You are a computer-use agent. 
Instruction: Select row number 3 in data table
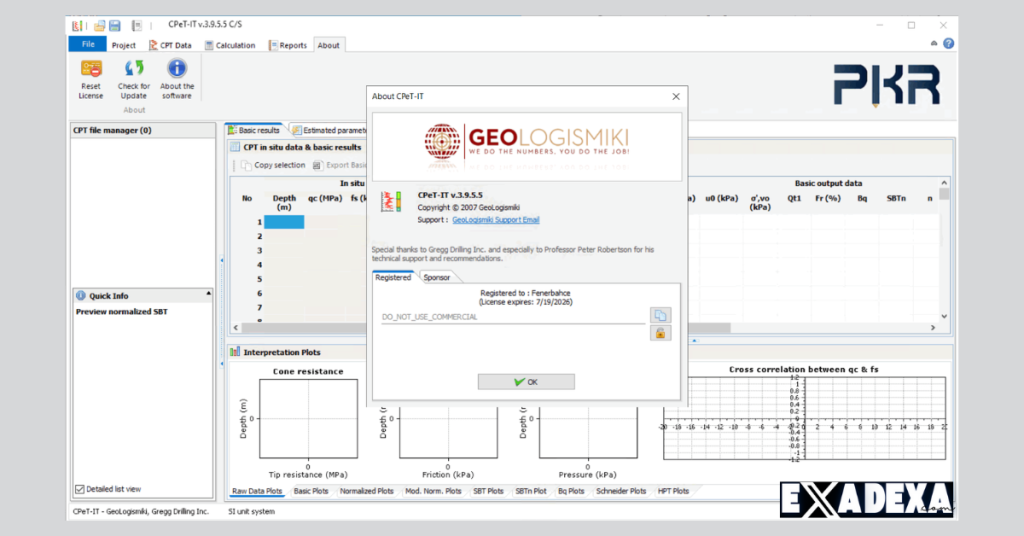coord(260,251)
